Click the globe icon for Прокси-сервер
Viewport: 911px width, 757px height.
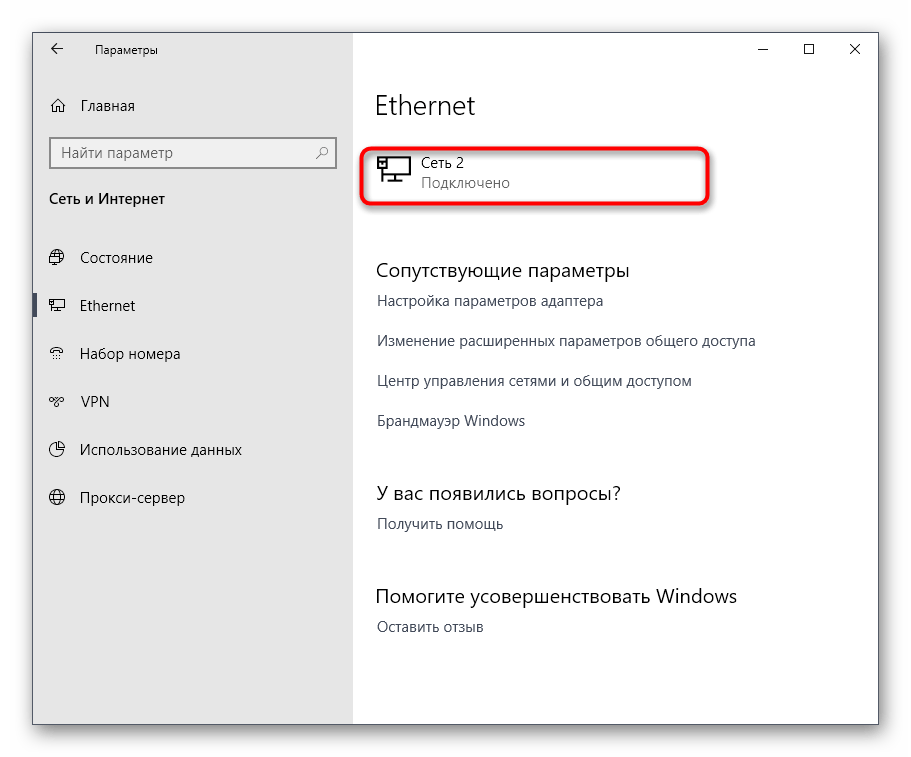click(x=58, y=498)
